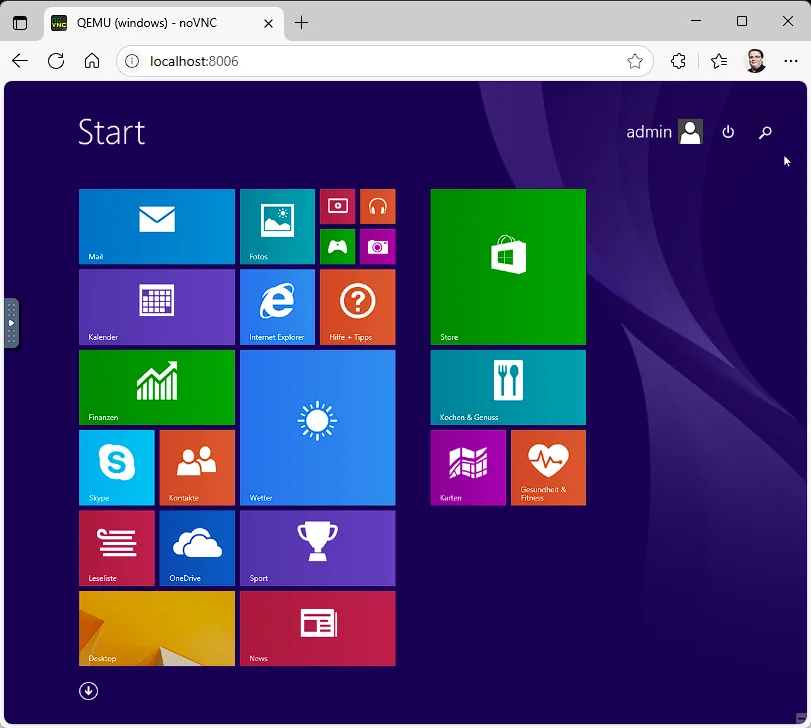Open the Karten maps tile
This screenshot has width=811, height=728.
point(468,468)
